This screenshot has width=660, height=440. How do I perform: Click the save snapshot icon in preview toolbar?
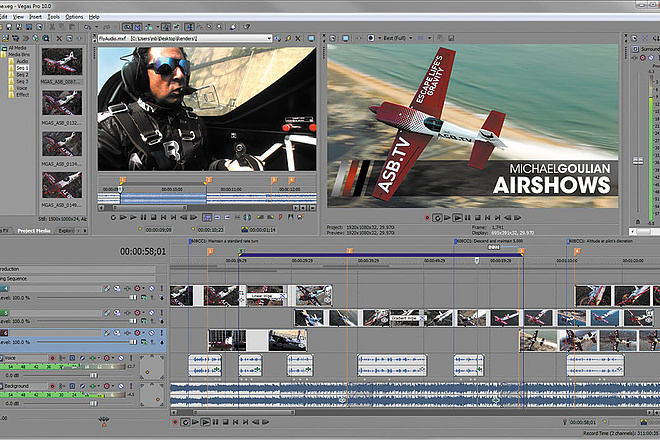[x=451, y=38]
